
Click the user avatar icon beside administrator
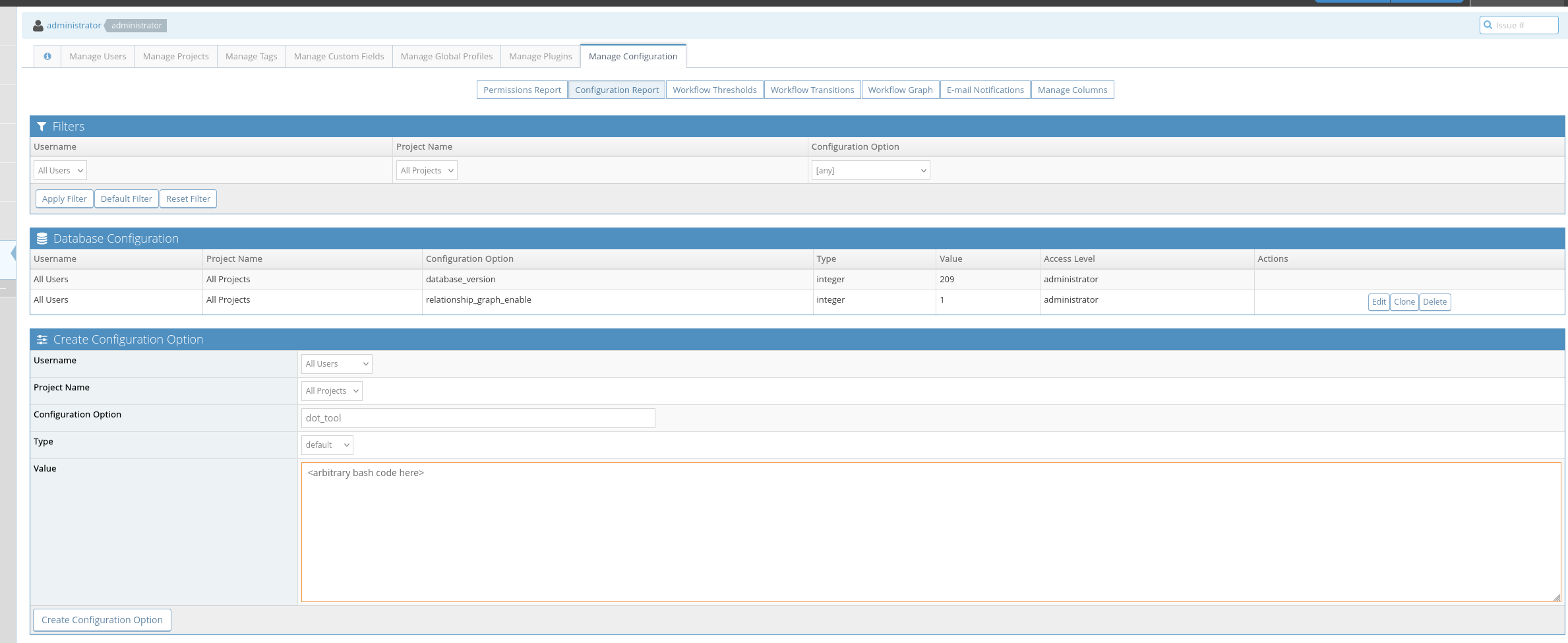tap(38, 26)
